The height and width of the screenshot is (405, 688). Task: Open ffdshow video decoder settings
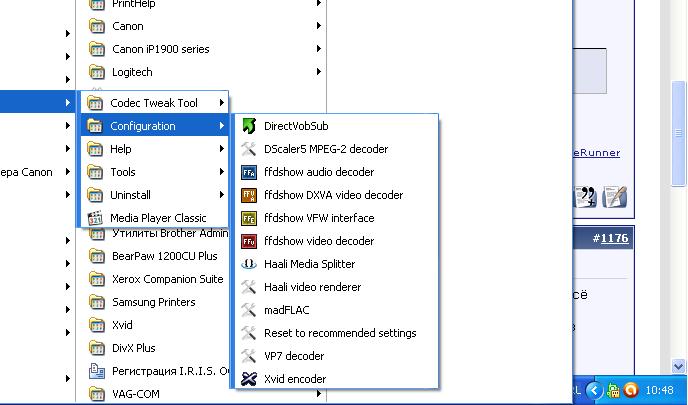(318, 241)
